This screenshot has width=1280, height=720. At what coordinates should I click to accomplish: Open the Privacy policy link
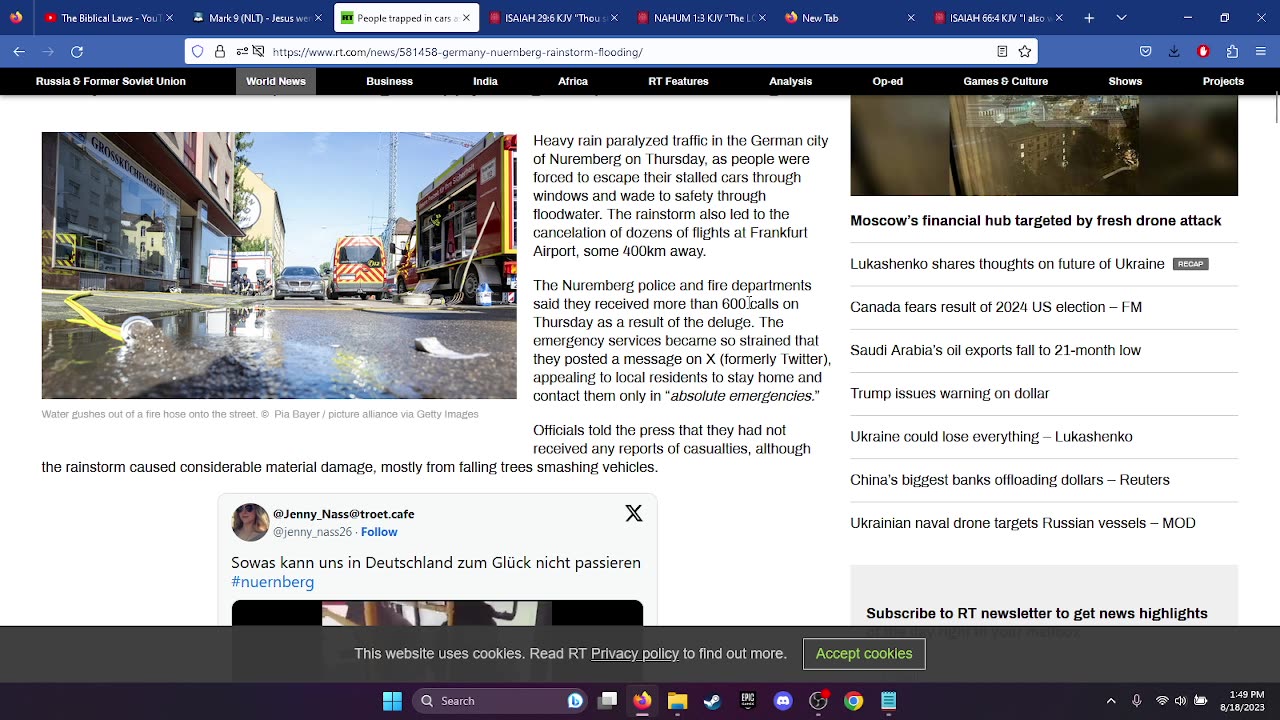tap(635, 654)
